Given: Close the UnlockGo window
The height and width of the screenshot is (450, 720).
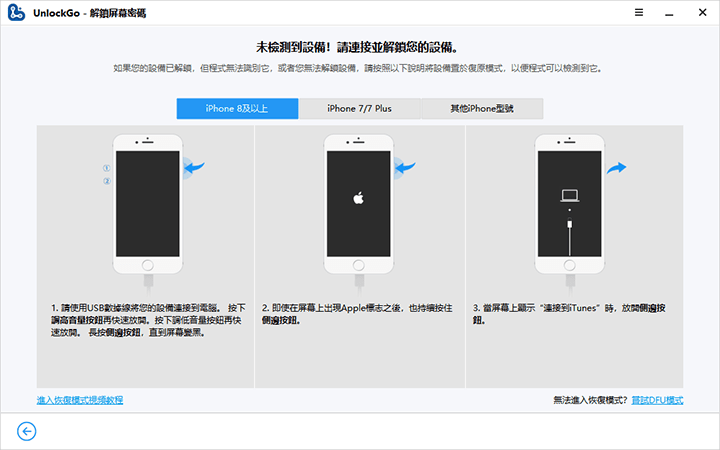Looking at the screenshot, I should (702, 12).
